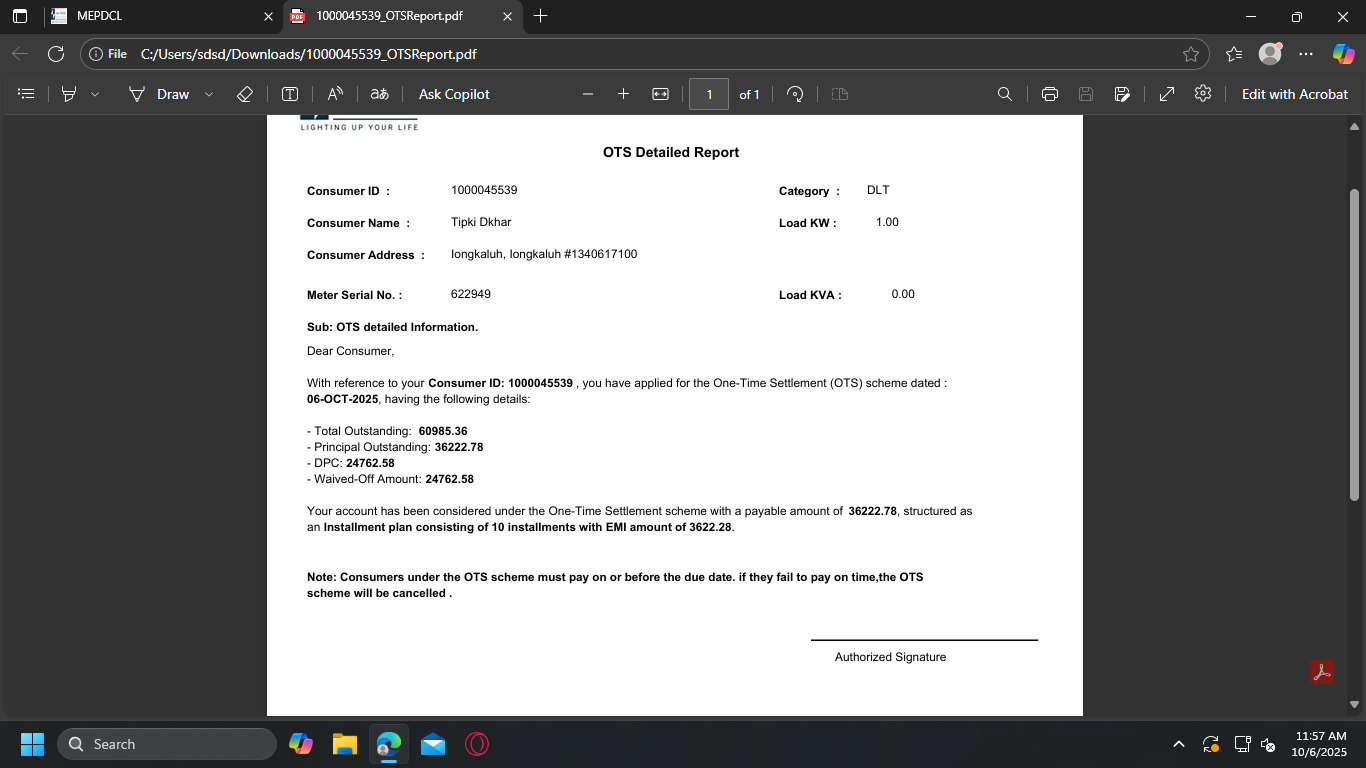The image size is (1366, 768).
Task: Rotate the PDF page
Action: [796, 94]
